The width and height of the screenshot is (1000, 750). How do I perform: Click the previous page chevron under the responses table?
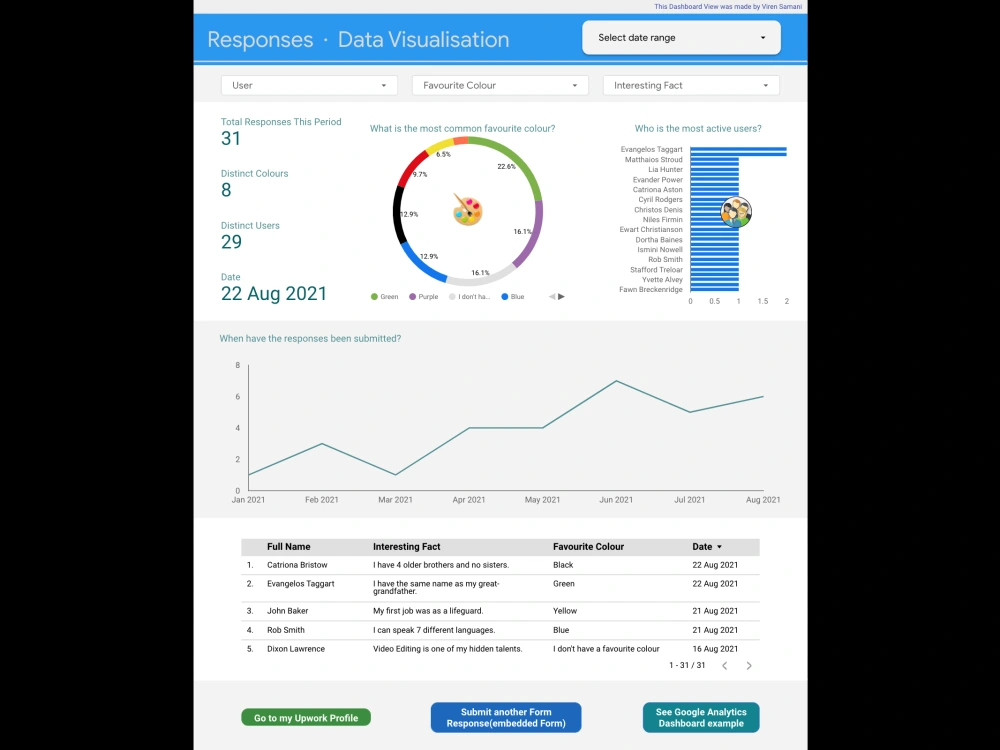[725, 664]
